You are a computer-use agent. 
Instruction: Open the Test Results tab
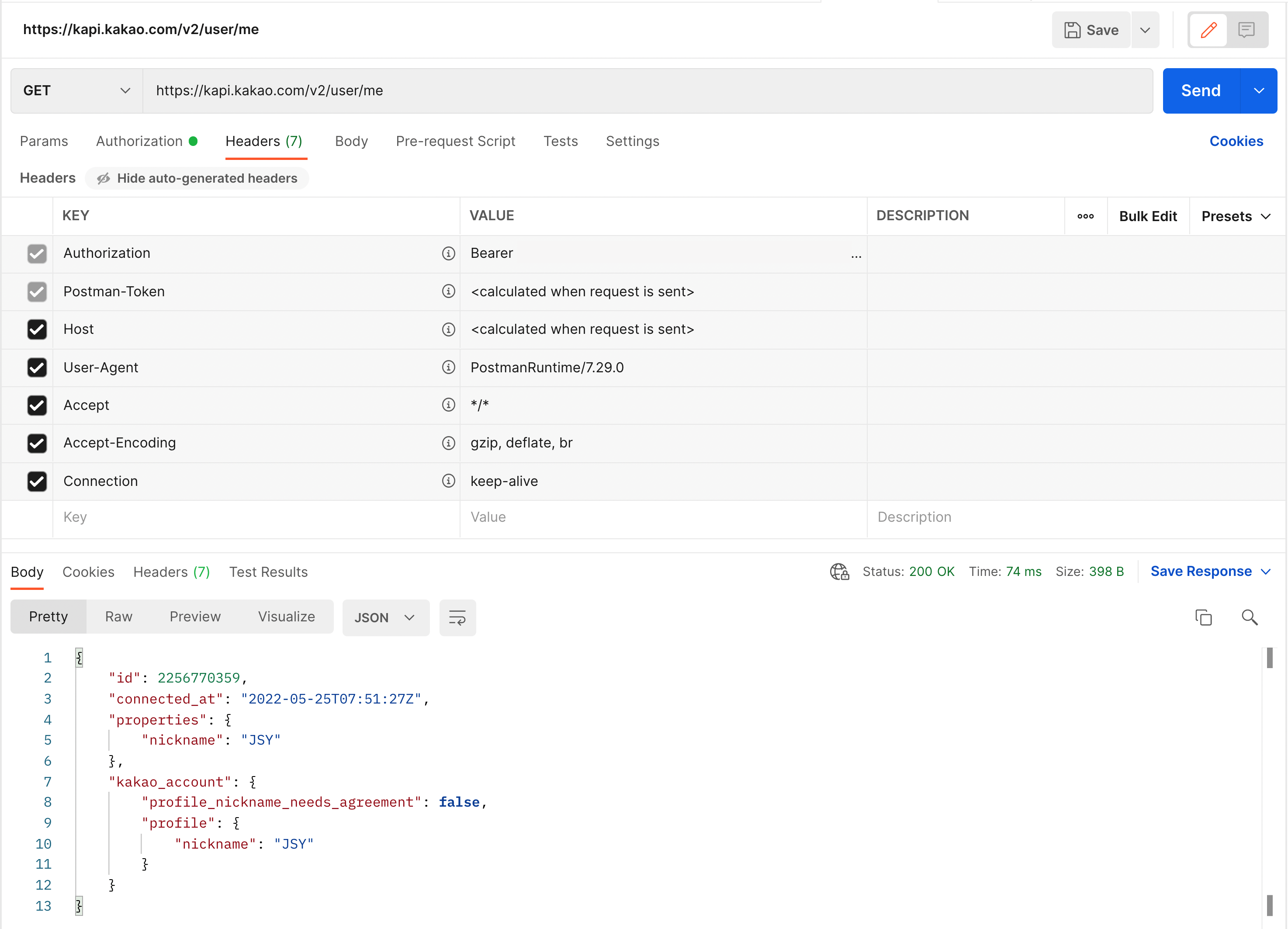(269, 572)
